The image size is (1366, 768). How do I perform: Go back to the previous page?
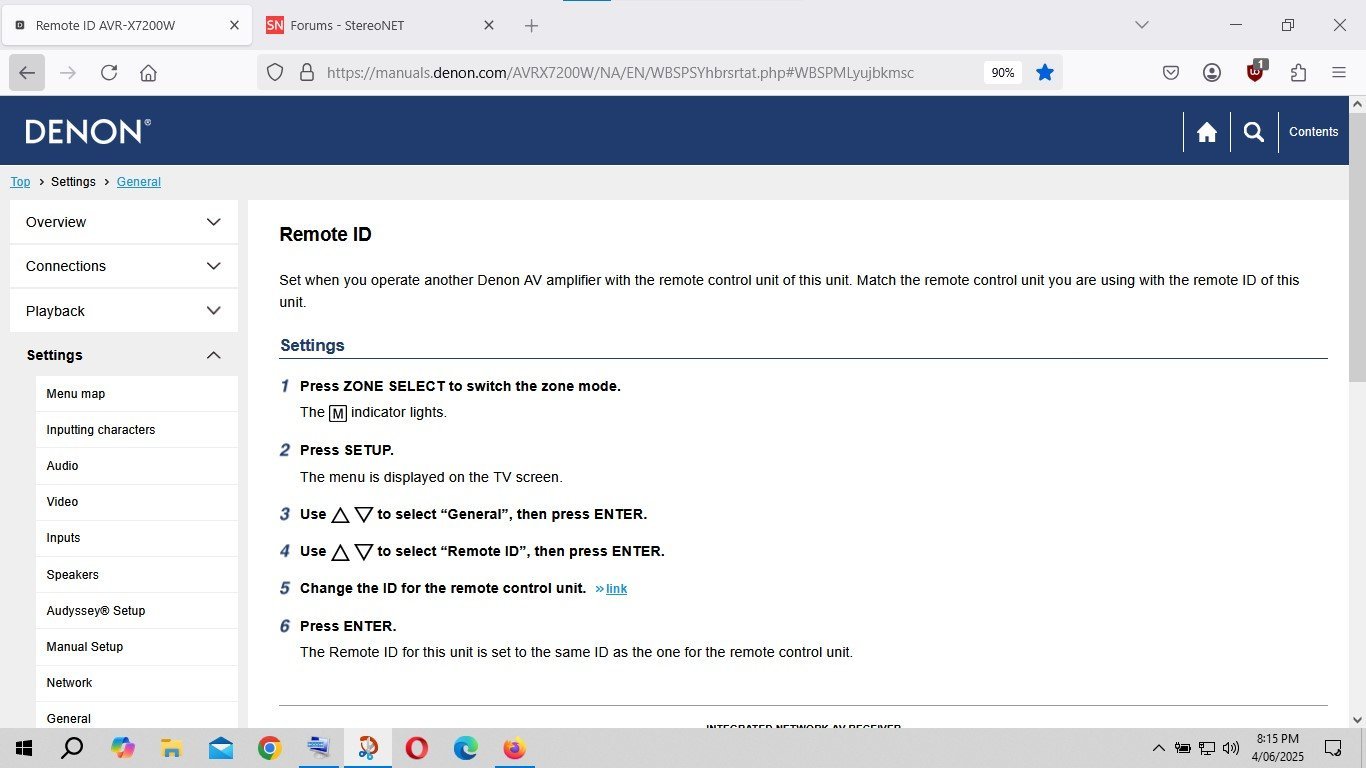coord(27,73)
